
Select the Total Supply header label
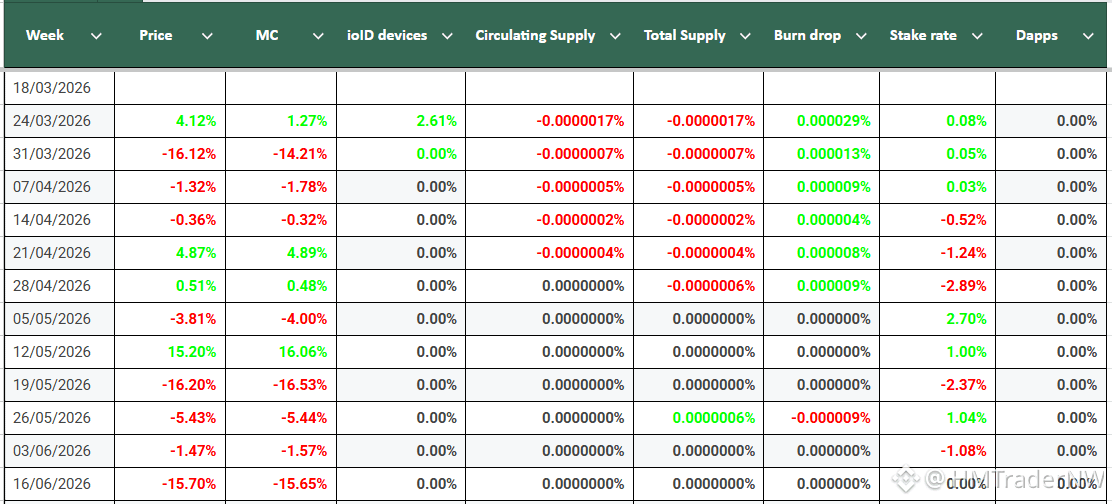click(x=685, y=35)
